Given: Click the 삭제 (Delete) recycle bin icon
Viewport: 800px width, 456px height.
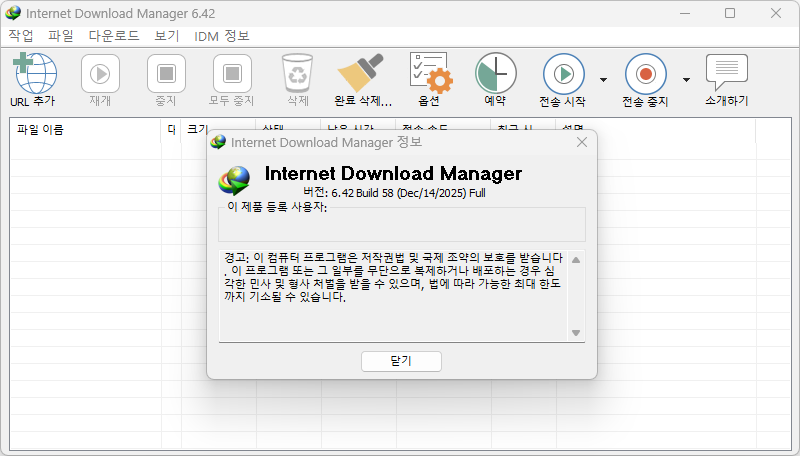Looking at the screenshot, I should [x=297, y=73].
